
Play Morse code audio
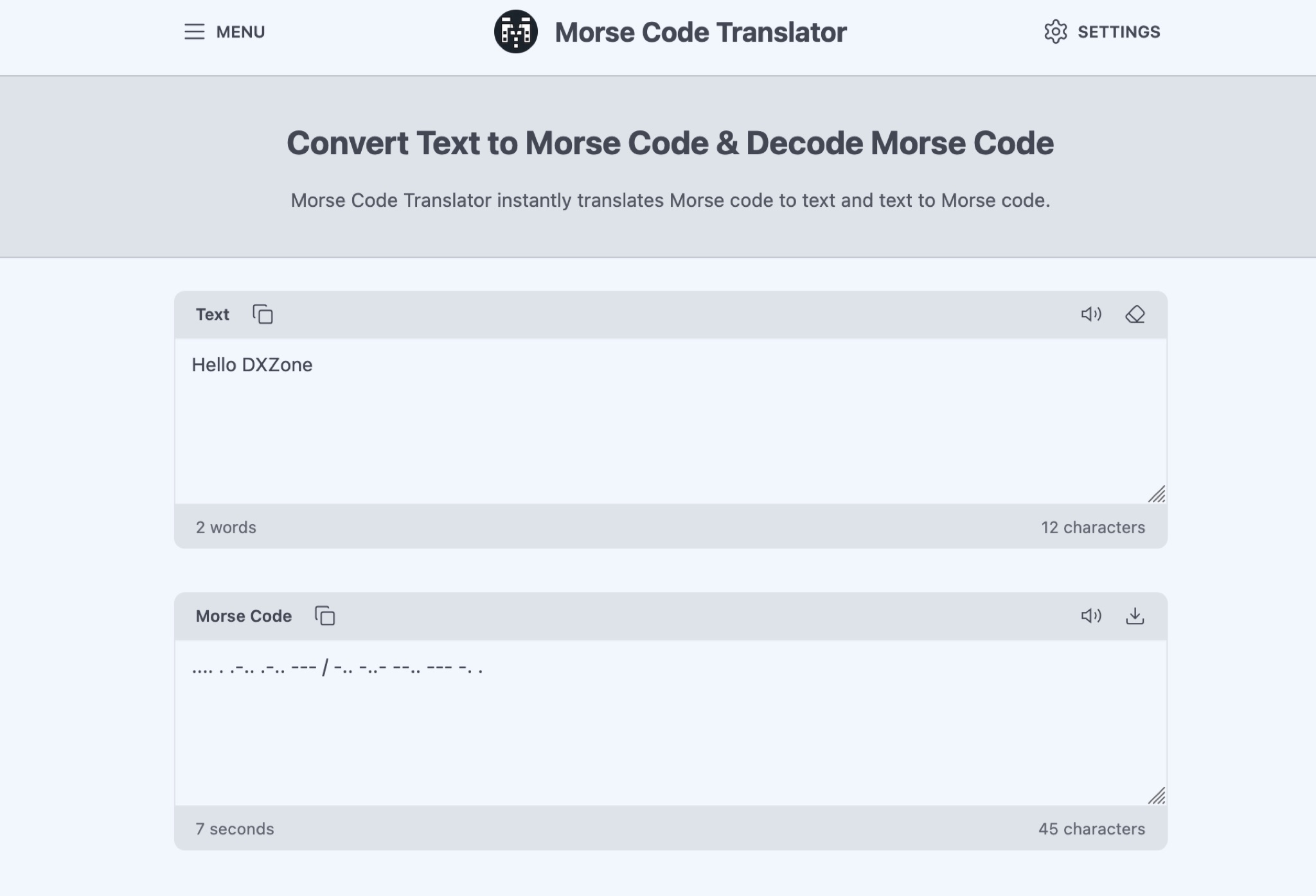tap(1090, 616)
